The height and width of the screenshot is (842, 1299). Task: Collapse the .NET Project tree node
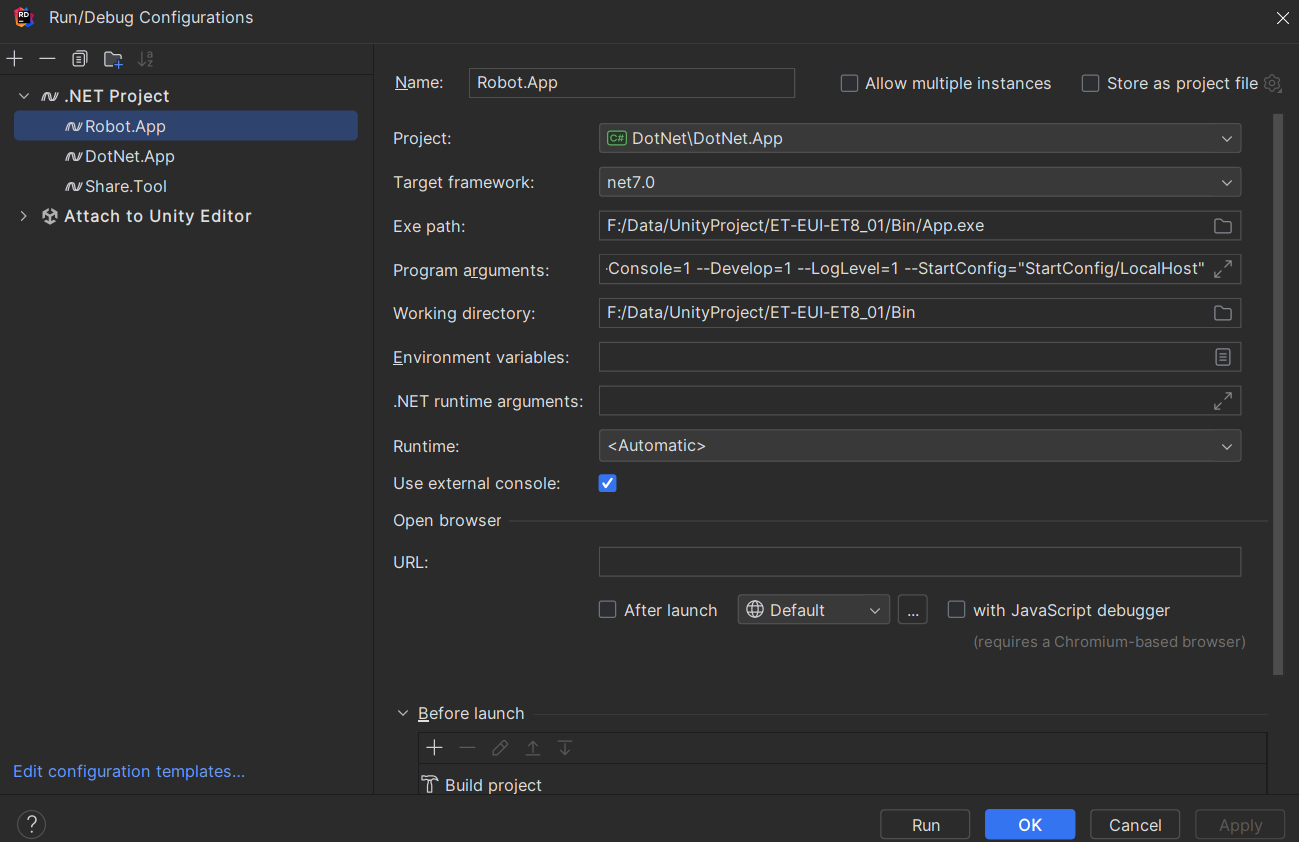pyautogui.click(x=24, y=96)
